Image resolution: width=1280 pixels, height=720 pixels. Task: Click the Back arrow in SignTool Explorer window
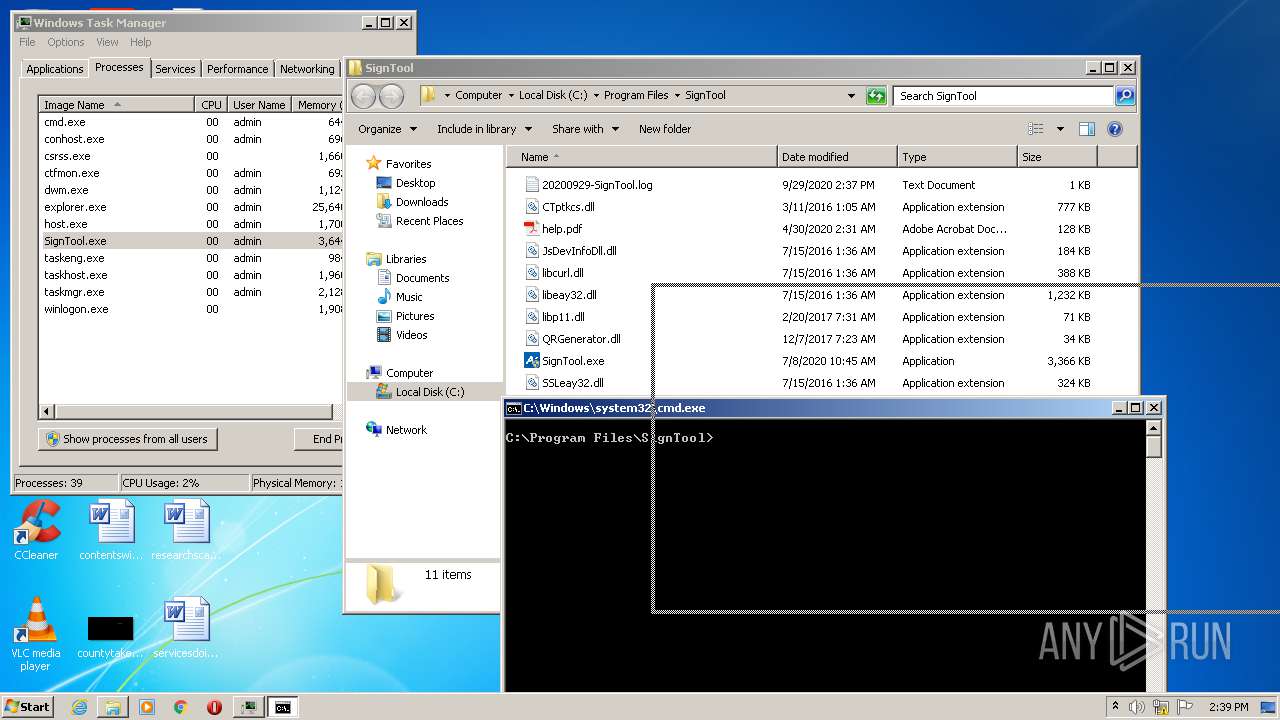click(364, 96)
